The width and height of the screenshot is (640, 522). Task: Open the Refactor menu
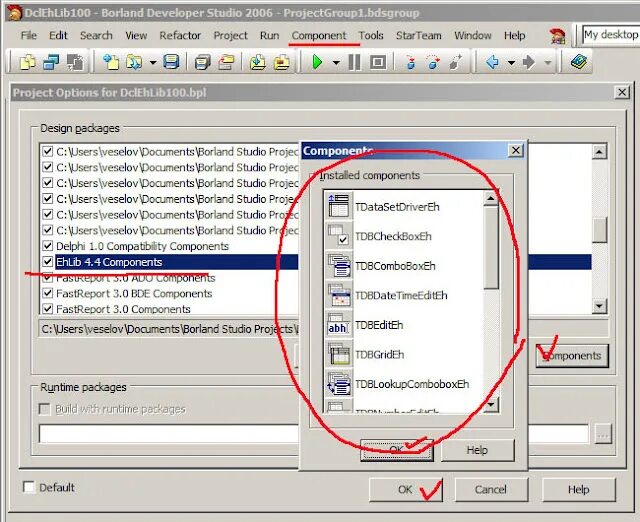point(180,36)
